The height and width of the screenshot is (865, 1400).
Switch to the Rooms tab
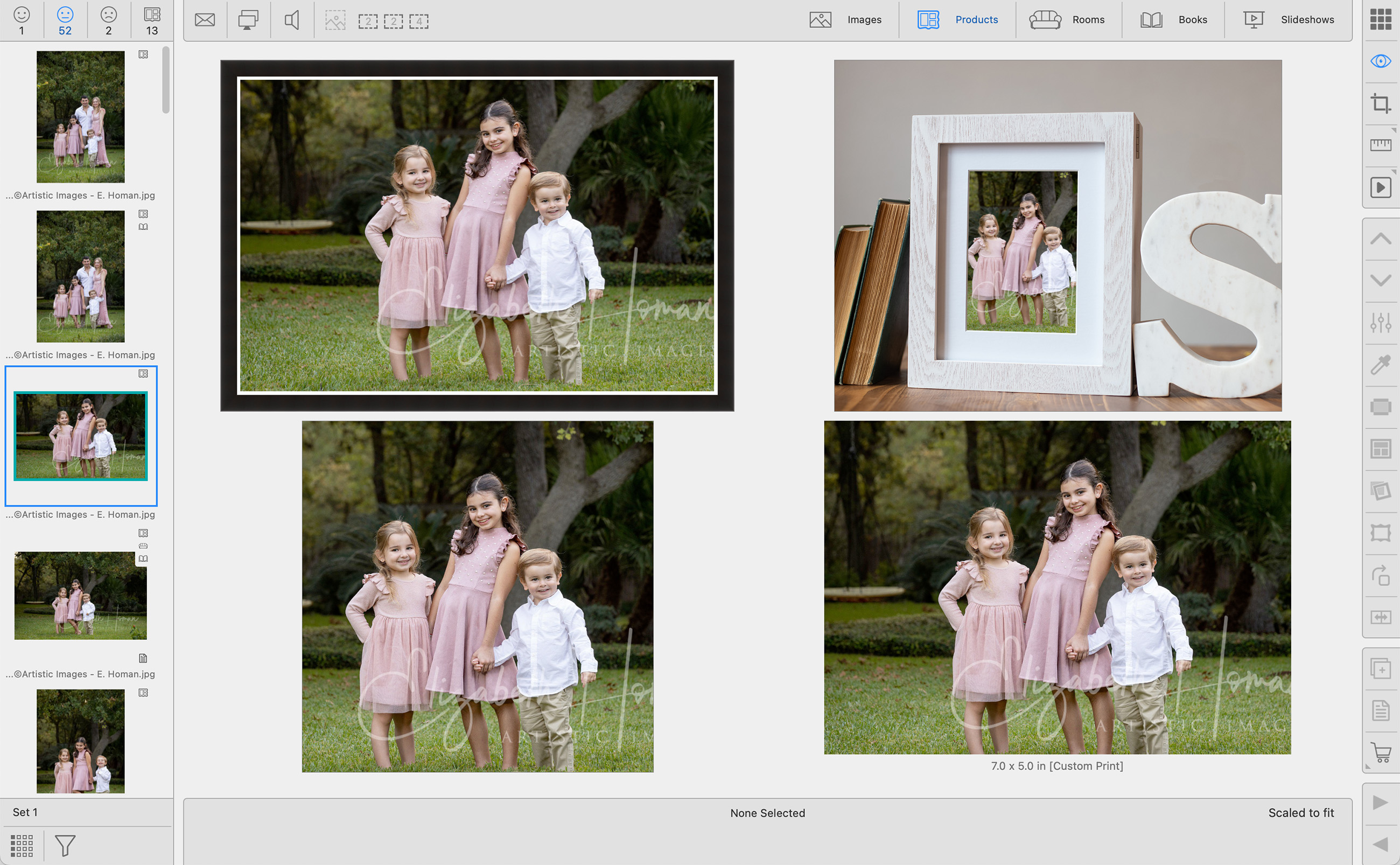(x=1067, y=20)
